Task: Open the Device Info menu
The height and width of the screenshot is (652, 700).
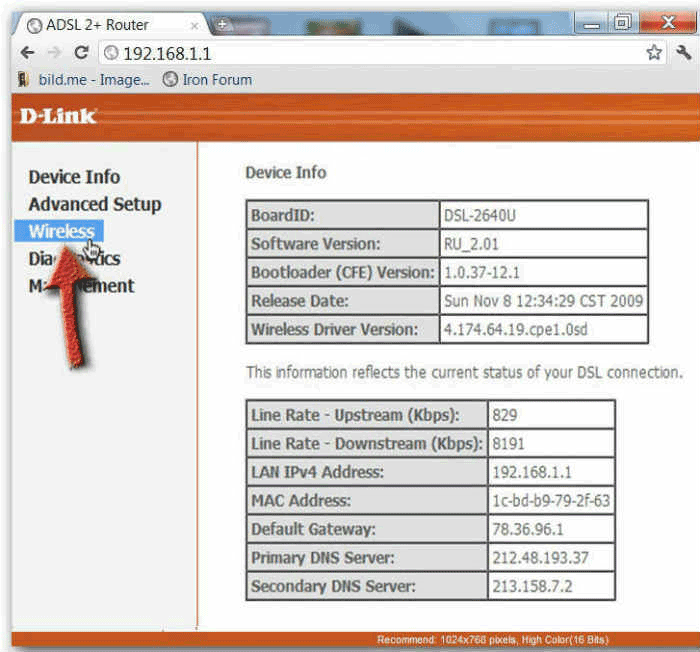Action: tap(74, 177)
